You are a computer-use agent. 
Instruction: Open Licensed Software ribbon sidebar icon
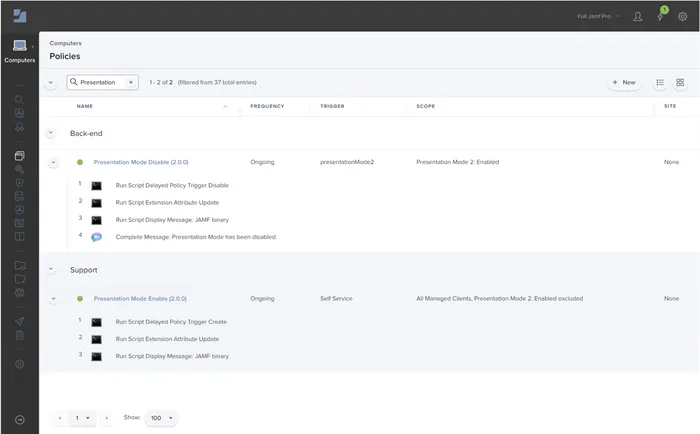coord(19,127)
